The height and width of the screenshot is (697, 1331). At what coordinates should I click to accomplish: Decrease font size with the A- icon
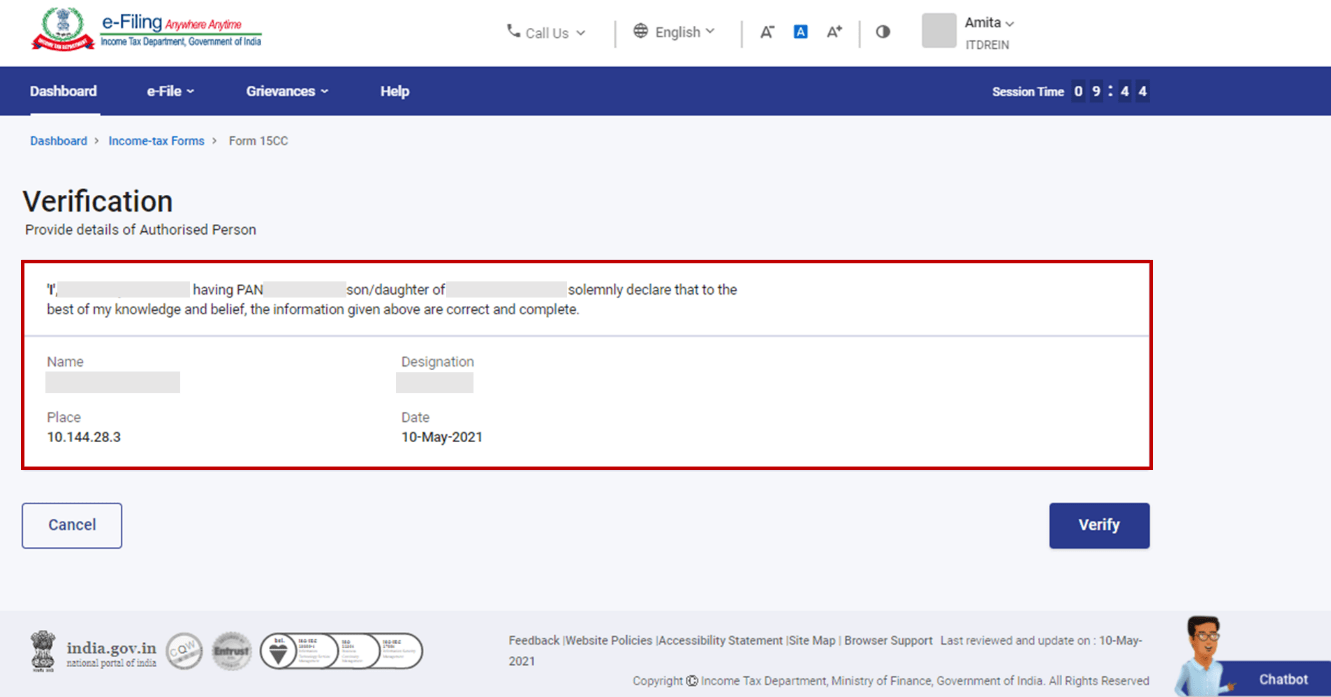tap(767, 32)
